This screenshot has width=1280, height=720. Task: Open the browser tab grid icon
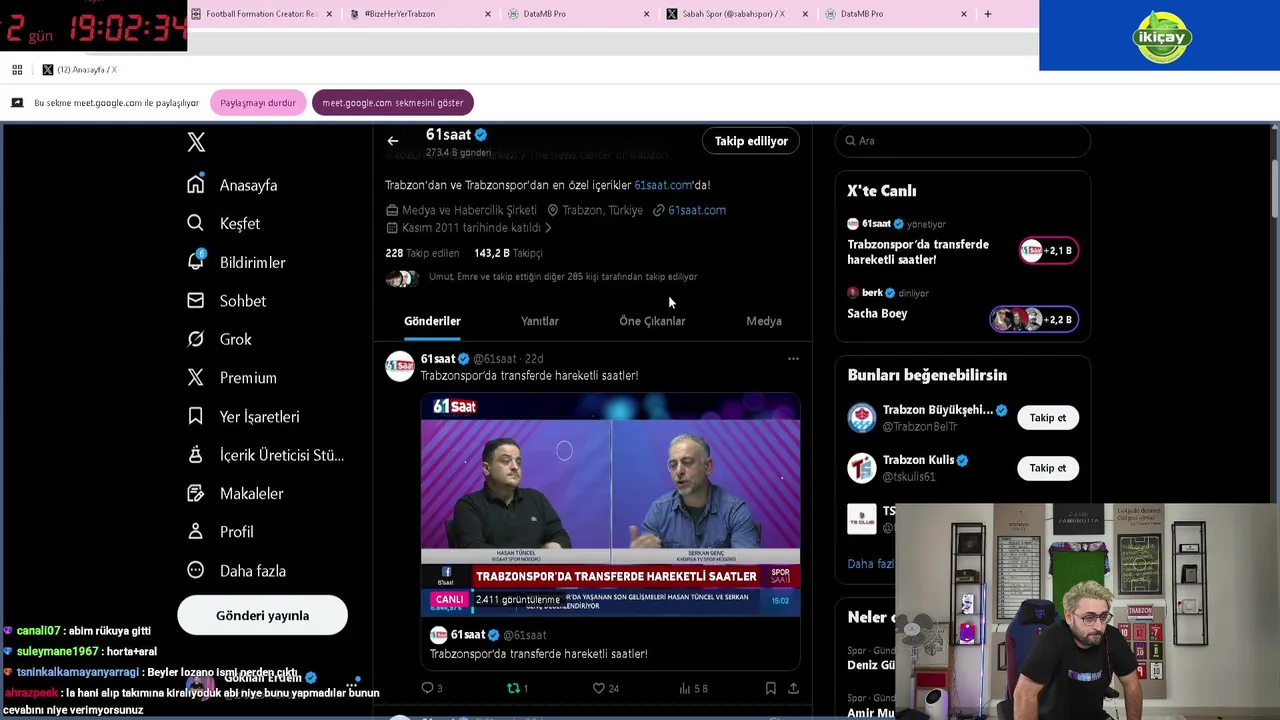pos(17,69)
